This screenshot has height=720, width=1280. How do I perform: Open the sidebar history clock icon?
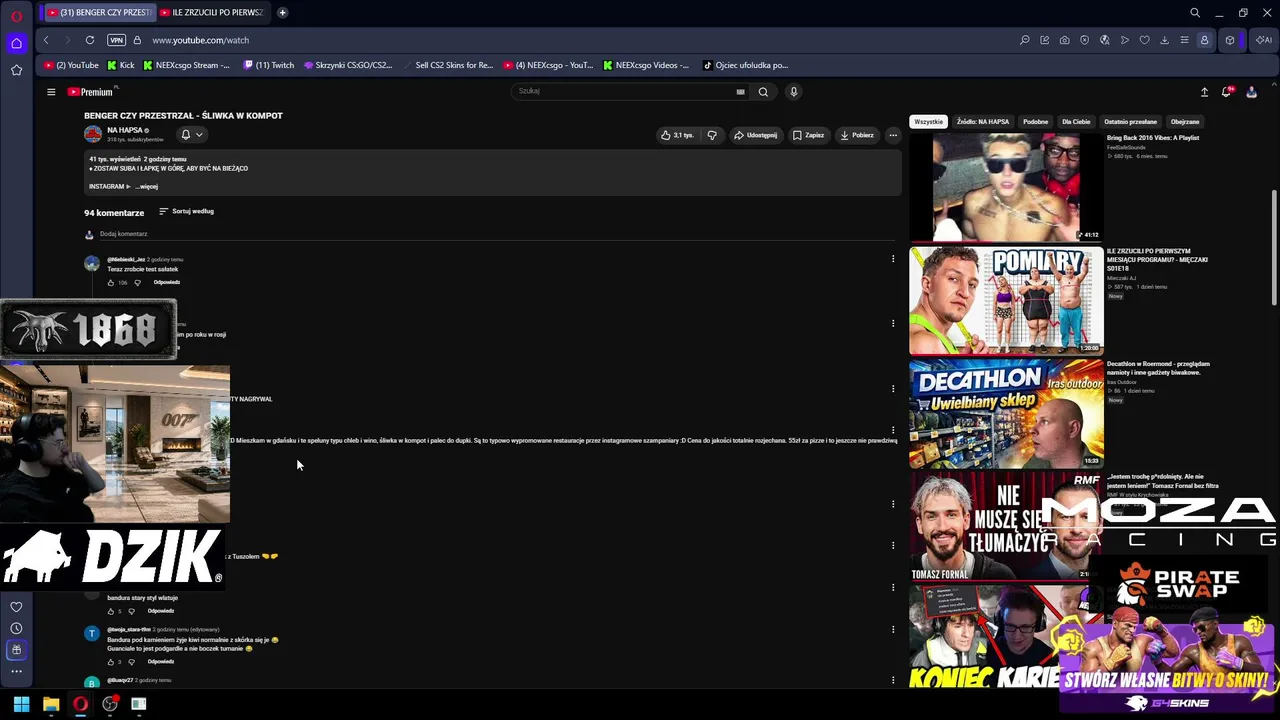16,628
